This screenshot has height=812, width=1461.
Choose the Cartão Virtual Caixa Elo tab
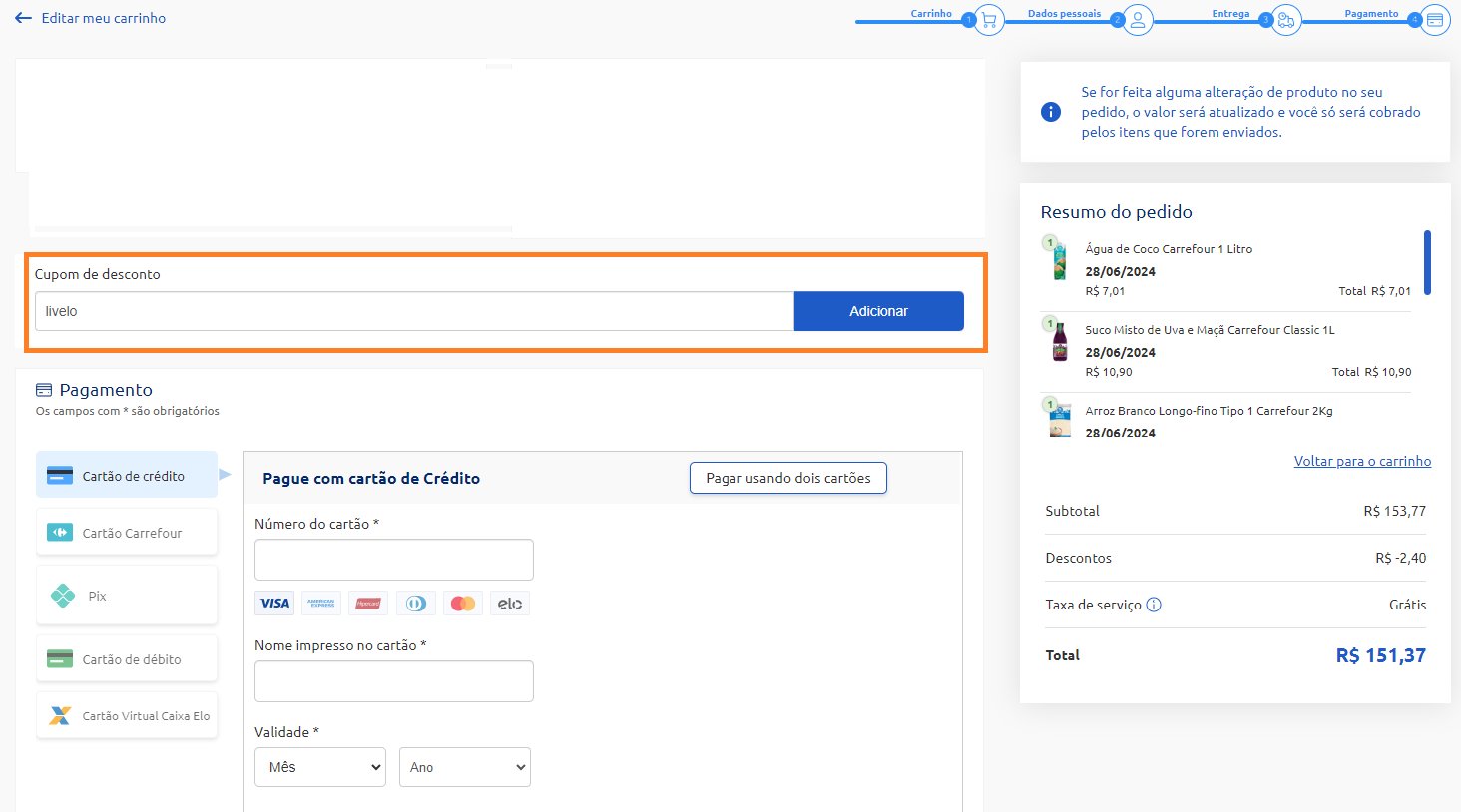tap(127, 715)
